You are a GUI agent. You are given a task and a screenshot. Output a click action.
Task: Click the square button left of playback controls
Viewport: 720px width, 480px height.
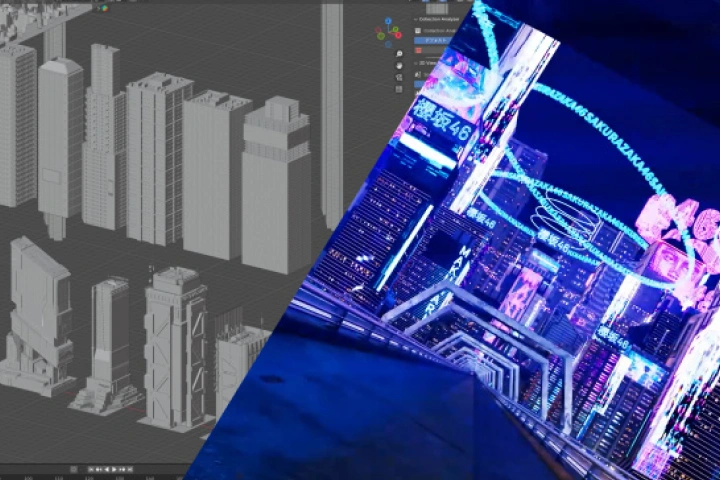74,469
